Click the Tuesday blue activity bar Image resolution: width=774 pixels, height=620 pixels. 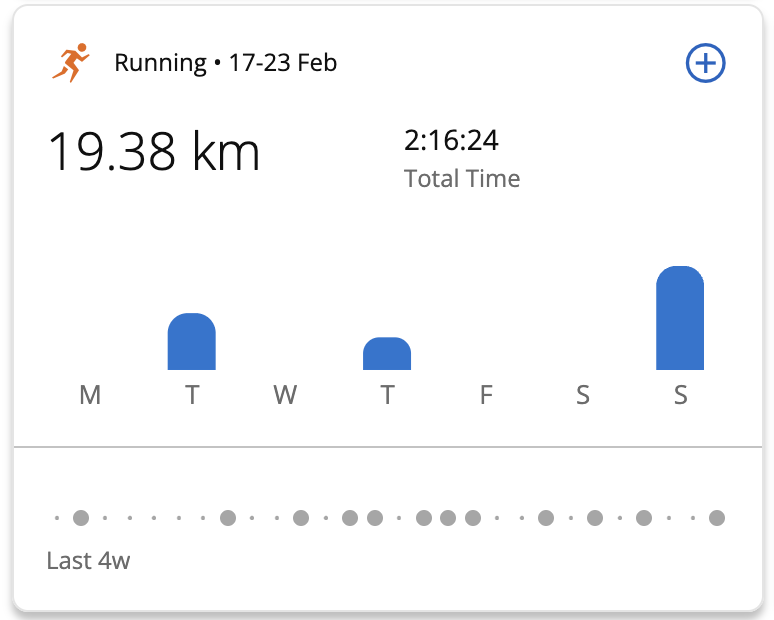pos(191,342)
